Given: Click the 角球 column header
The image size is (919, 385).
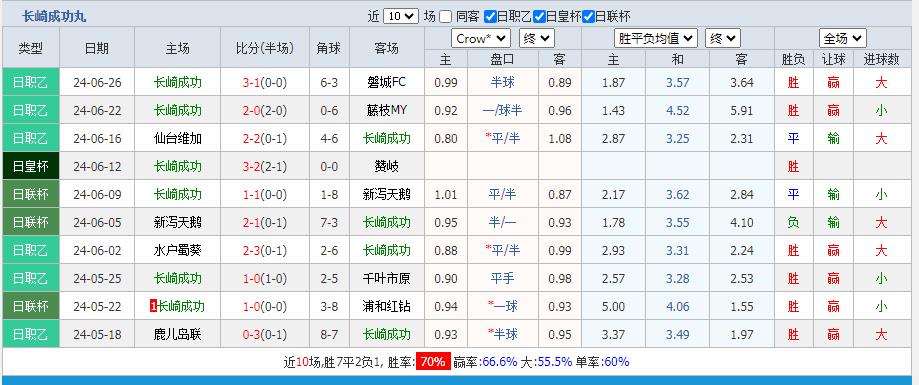Looking at the screenshot, I should (x=329, y=48).
